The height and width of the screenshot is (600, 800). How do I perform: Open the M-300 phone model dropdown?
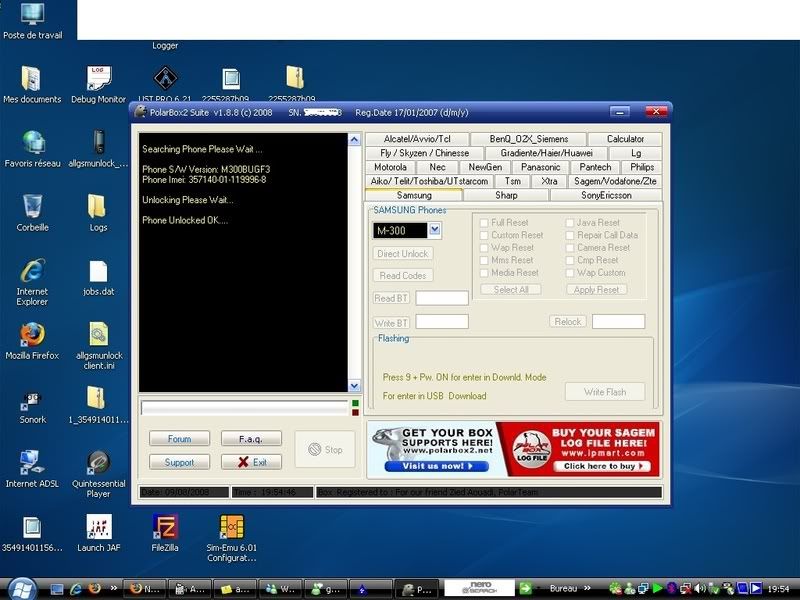pos(435,230)
